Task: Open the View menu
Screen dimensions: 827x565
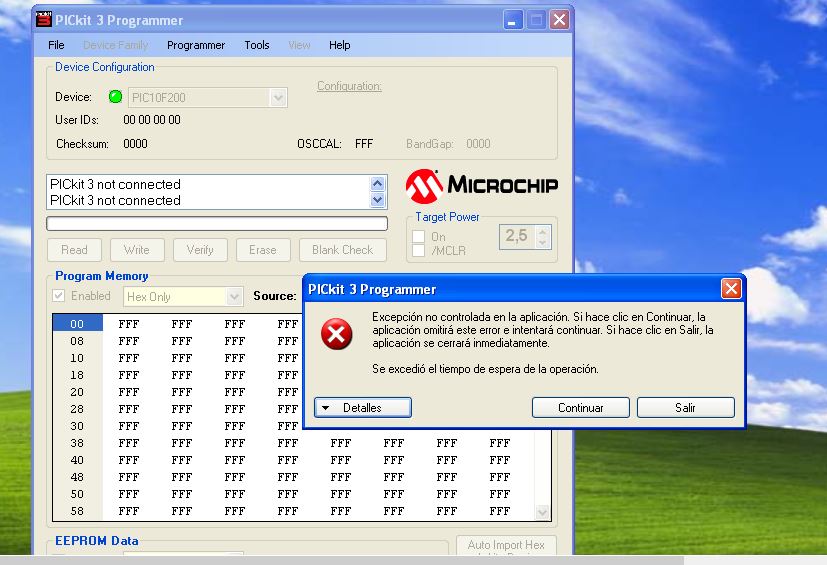Action: pos(299,45)
